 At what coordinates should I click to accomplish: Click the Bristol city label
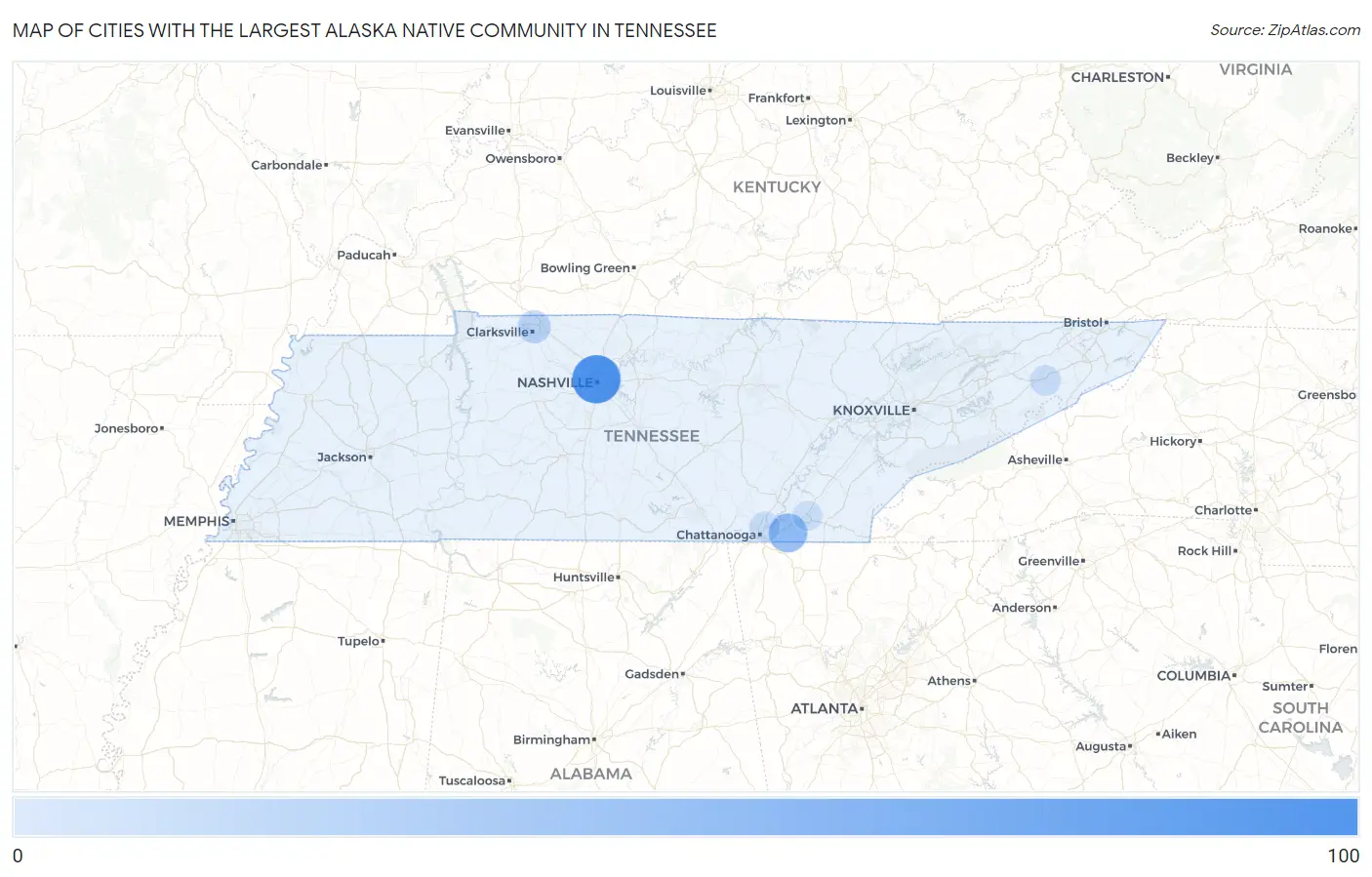(1082, 323)
